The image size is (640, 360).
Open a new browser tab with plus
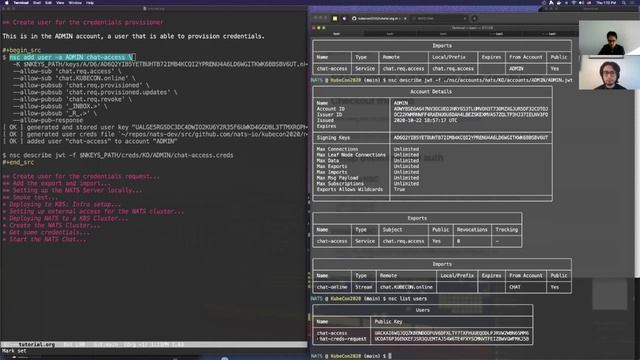[474, 18]
